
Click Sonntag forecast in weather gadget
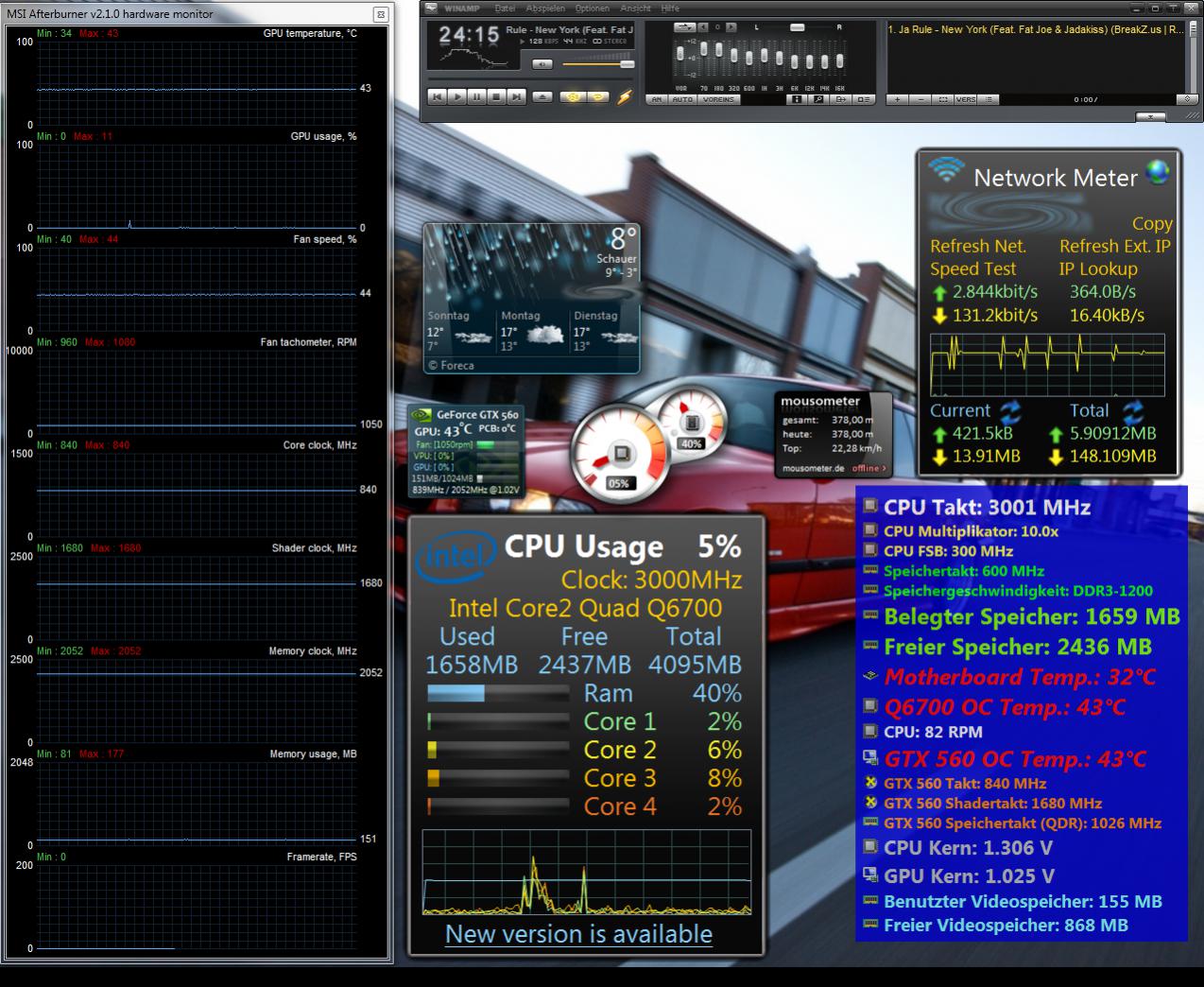pyautogui.click(x=460, y=331)
